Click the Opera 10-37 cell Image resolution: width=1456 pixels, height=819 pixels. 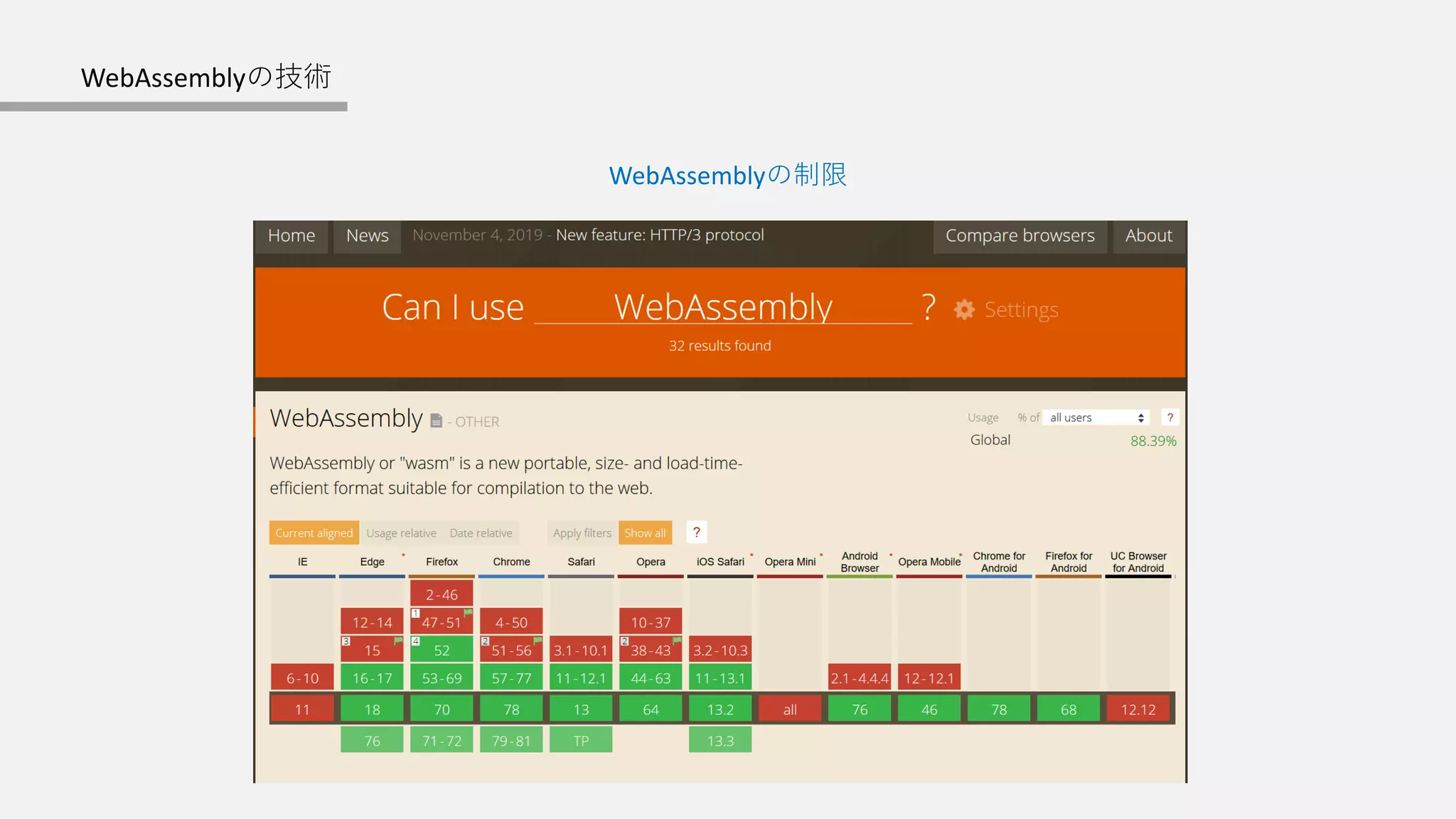[x=651, y=622]
